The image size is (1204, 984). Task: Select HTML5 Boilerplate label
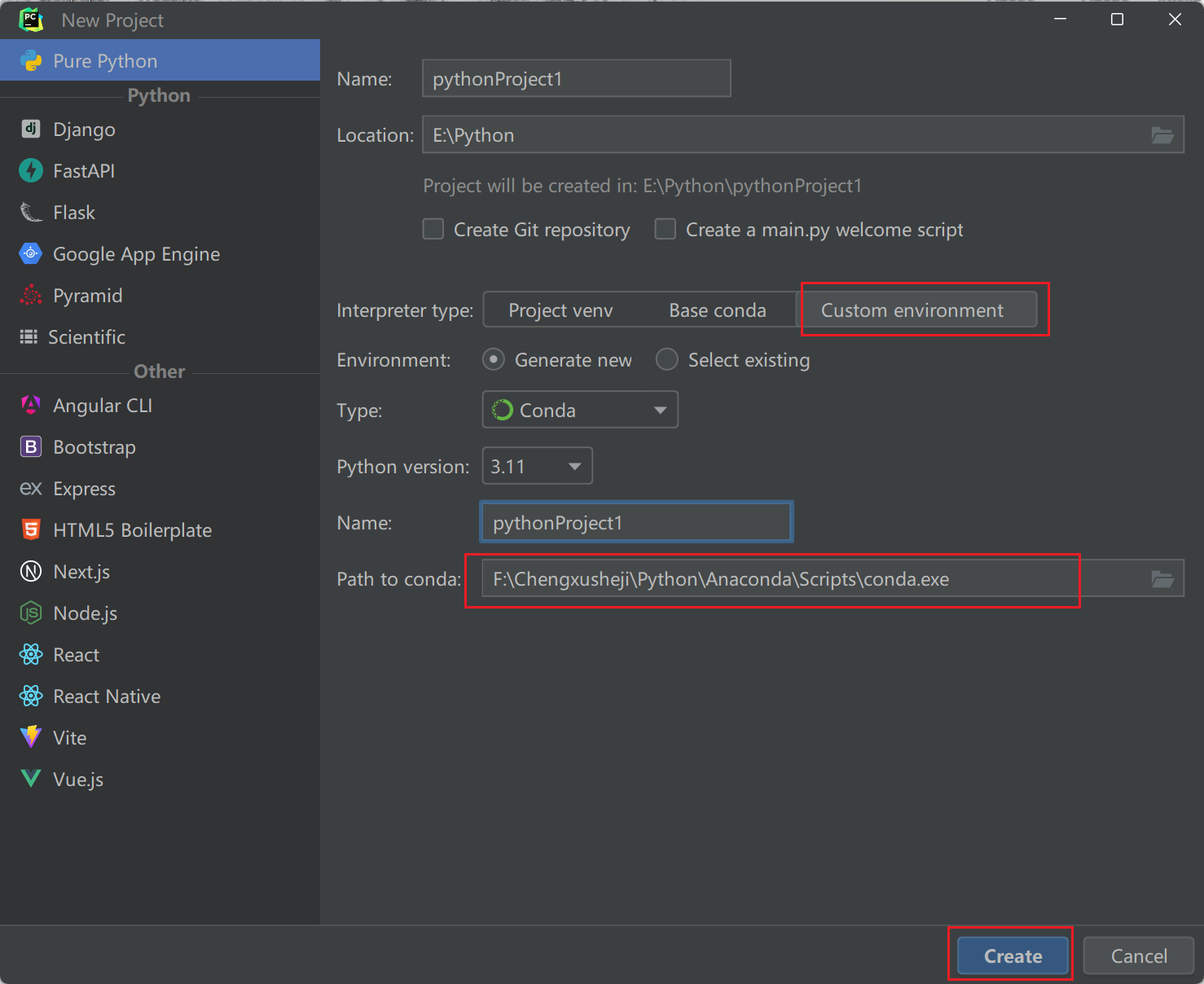coord(132,530)
